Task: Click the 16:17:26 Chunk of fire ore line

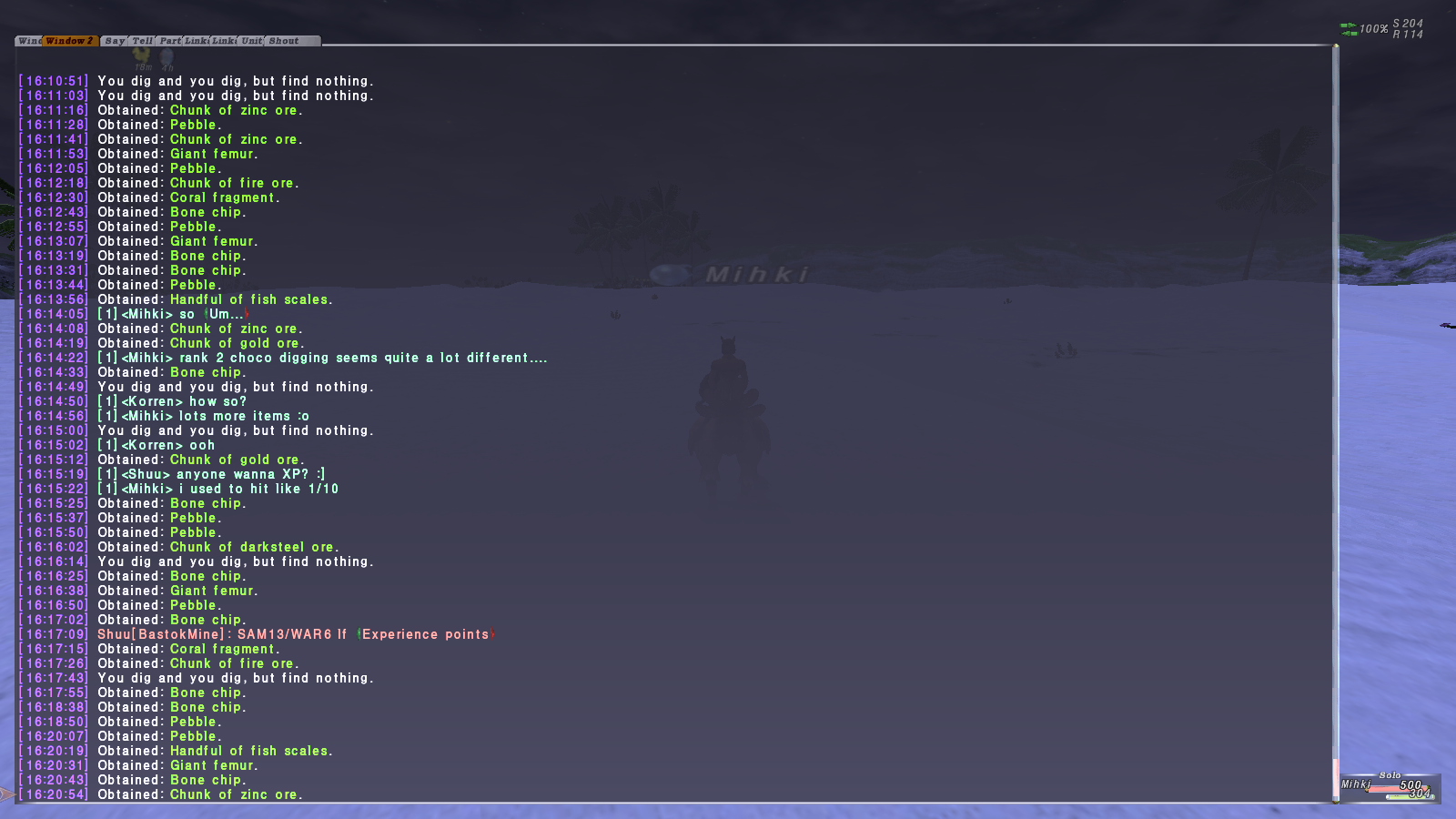Action: [x=158, y=663]
